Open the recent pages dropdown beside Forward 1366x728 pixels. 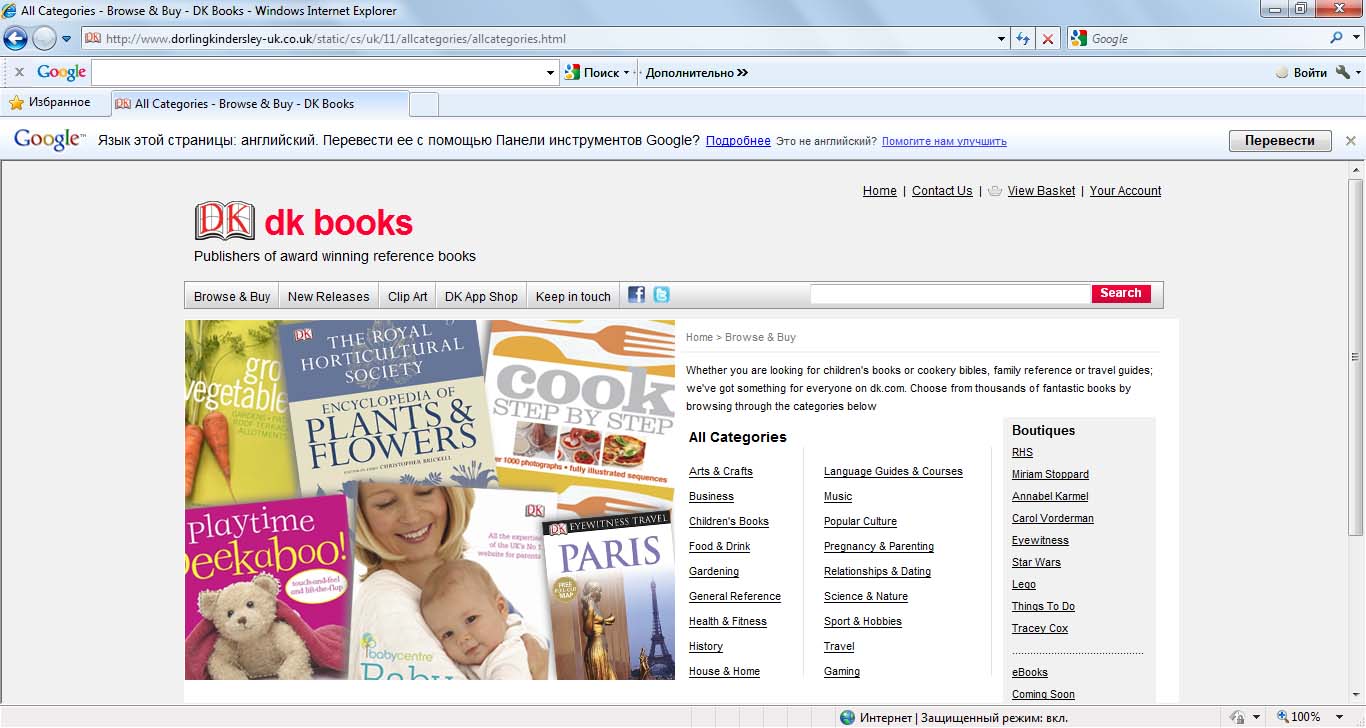tap(66, 39)
